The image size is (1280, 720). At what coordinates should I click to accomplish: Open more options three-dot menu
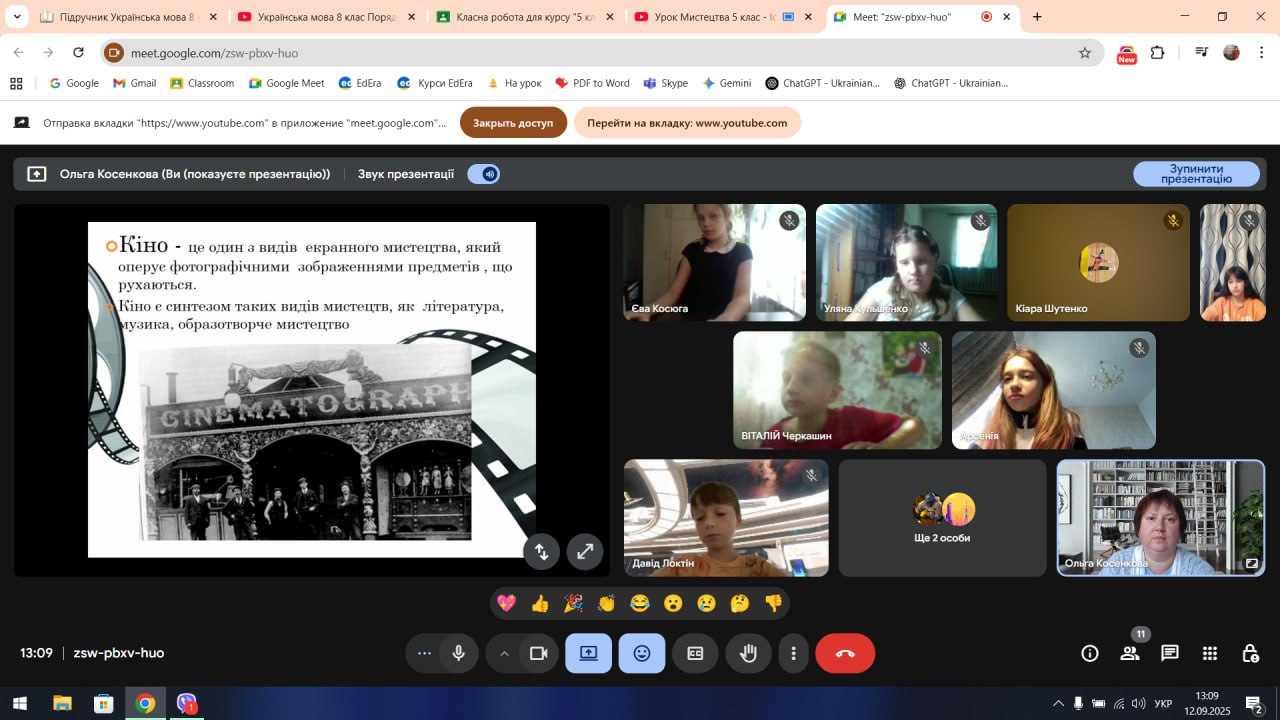click(794, 653)
